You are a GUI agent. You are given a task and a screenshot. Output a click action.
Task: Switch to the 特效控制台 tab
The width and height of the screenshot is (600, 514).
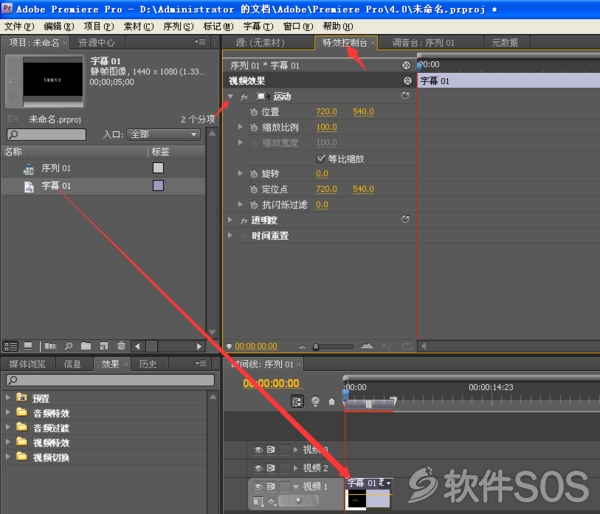coord(345,42)
